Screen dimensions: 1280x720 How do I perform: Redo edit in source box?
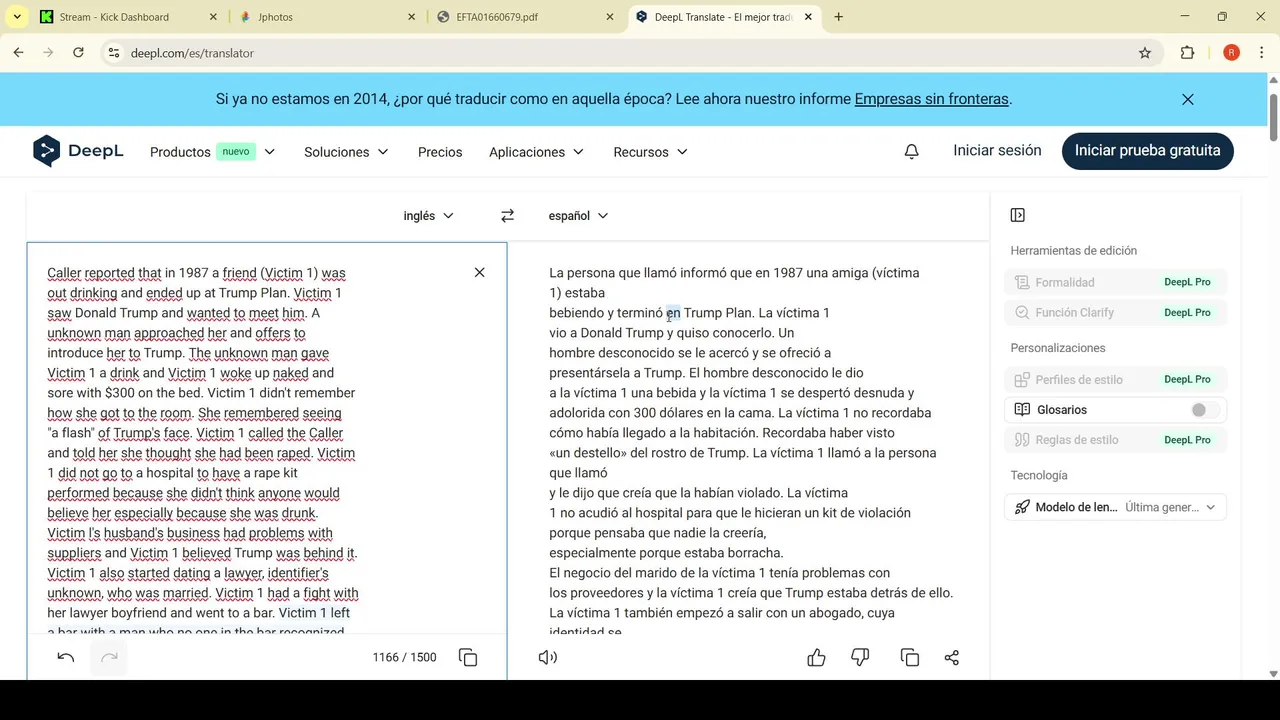110,657
